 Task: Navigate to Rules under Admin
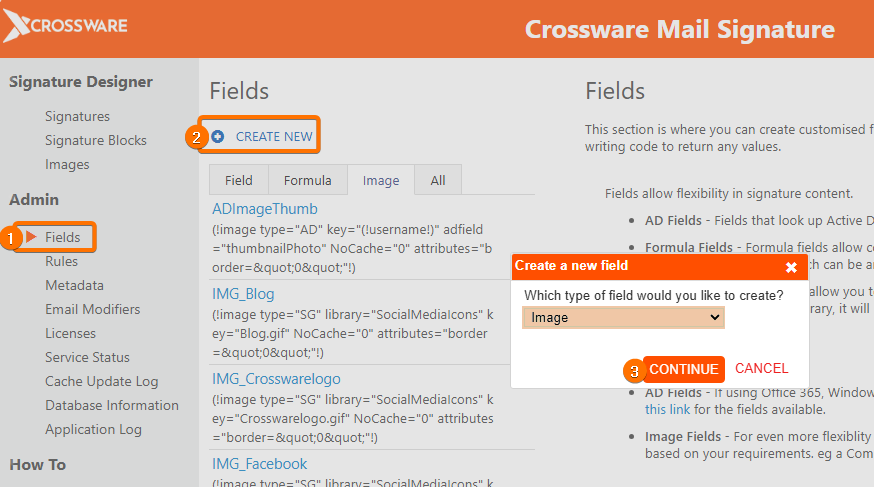[x=61, y=261]
